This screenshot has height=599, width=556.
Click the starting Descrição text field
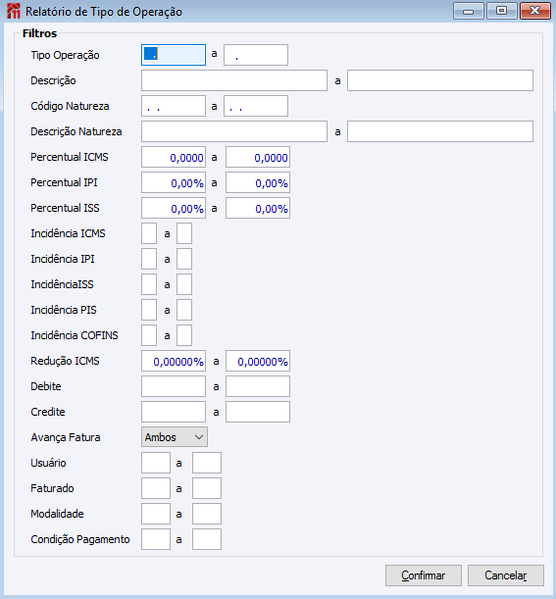pos(234,80)
